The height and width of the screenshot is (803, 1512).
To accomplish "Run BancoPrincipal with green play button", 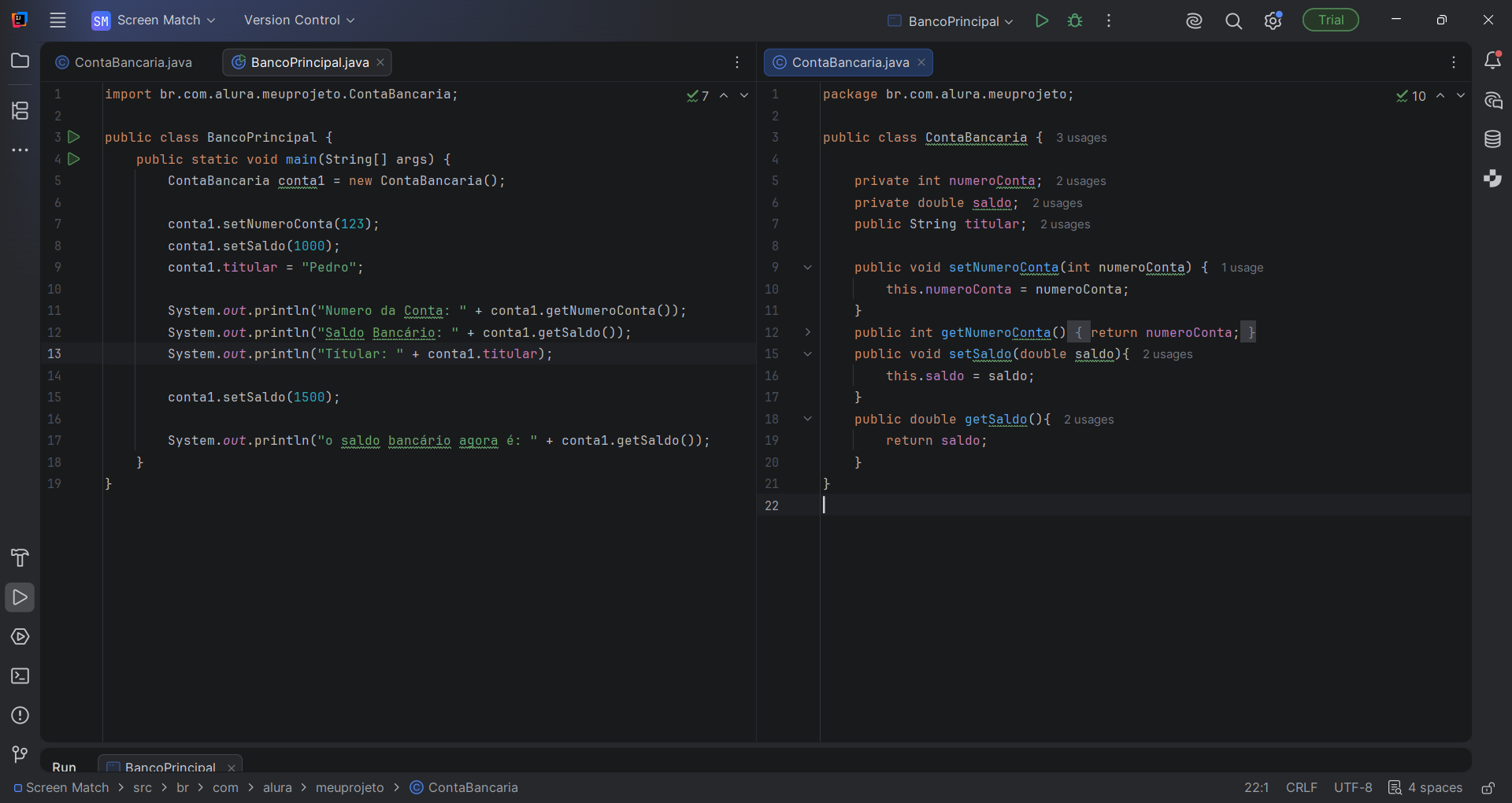I will pyautogui.click(x=1042, y=20).
